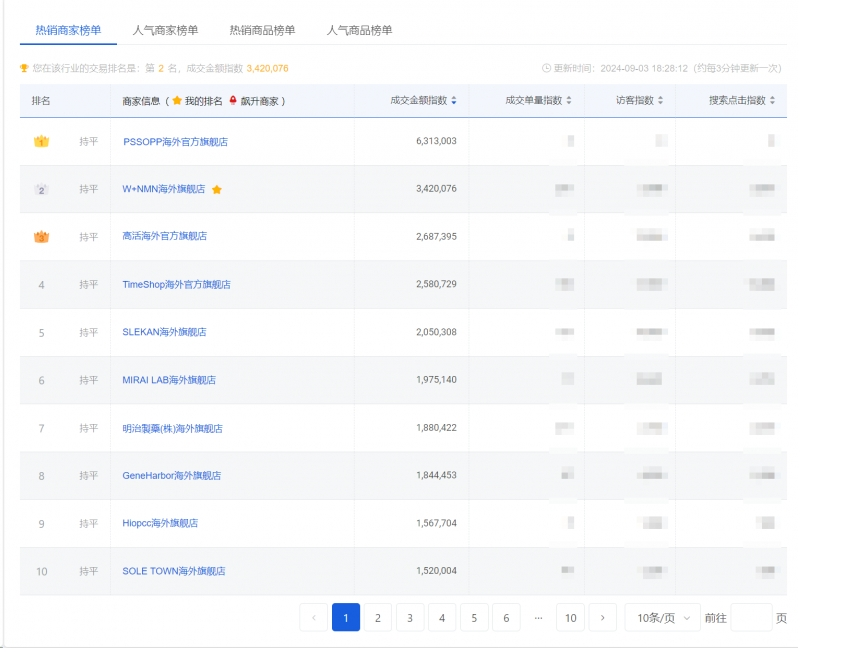This screenshot has width=859, height=652.
Task: Click value 1,975,140 in MIRAI LAB row
Action: point(436,379)
